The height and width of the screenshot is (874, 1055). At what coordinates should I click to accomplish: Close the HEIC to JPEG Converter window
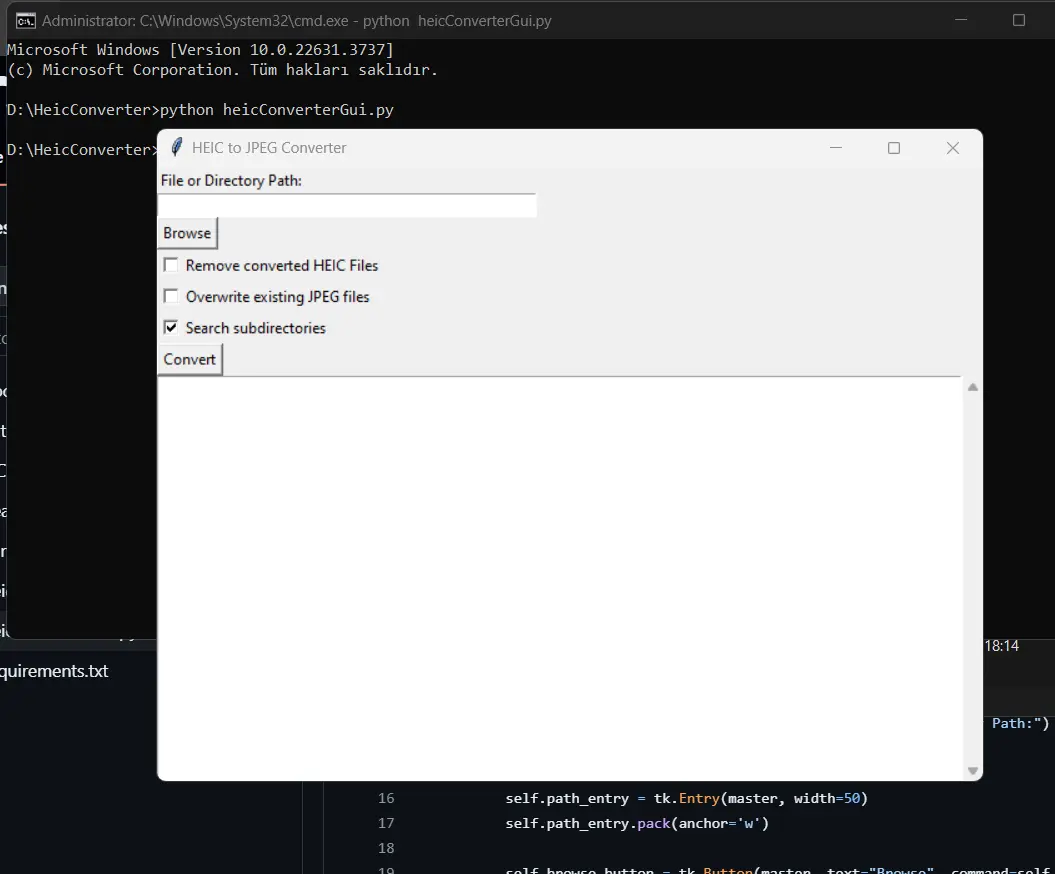[953, 148]
